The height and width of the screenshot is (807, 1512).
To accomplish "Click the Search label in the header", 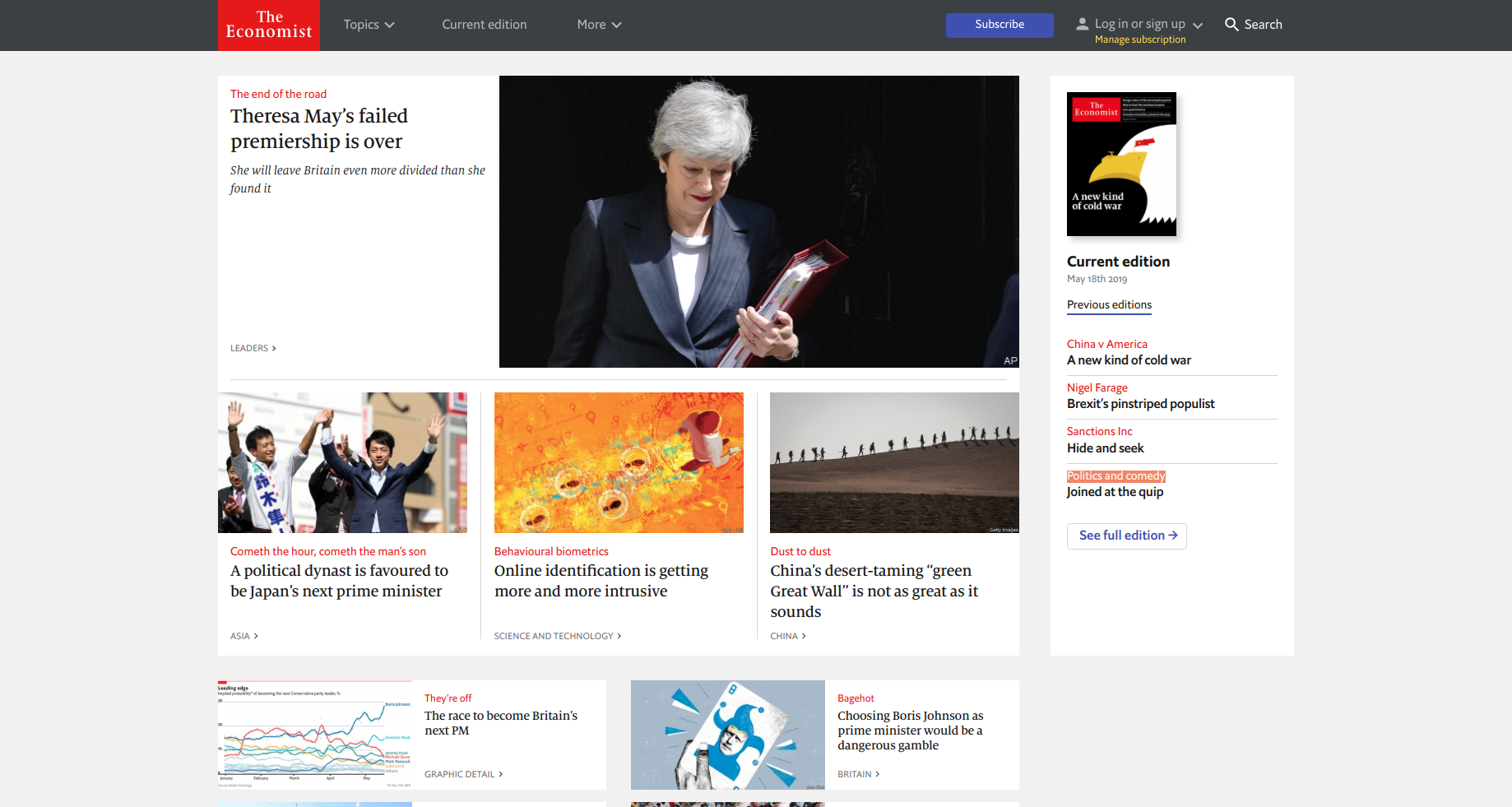I will coord(1263,25).
